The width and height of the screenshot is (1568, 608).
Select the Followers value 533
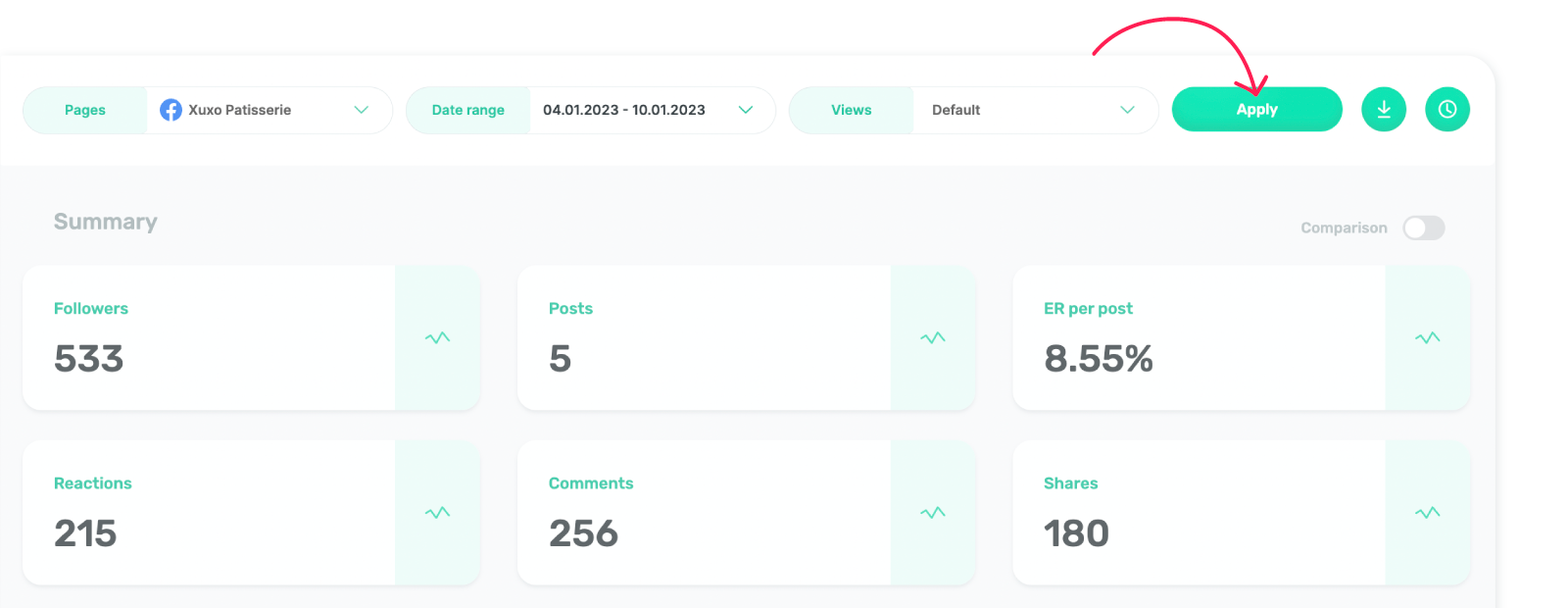pyautogui.click(x=89, y=359)
